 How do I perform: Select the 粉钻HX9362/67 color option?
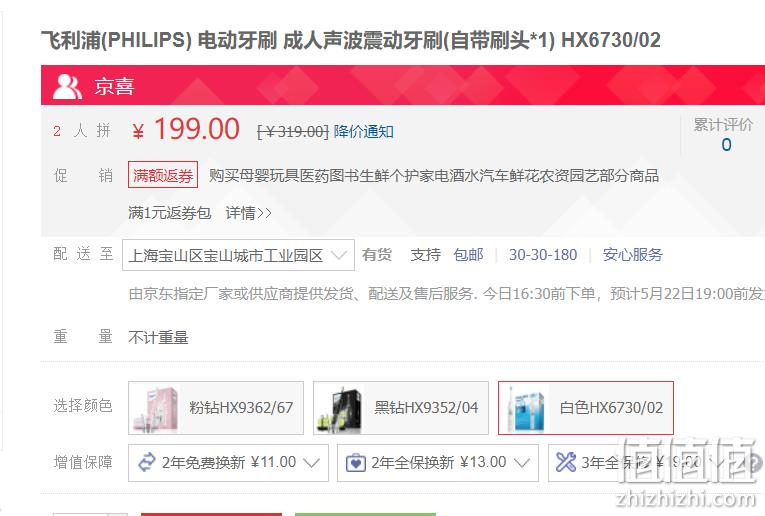tap(216, 408)
